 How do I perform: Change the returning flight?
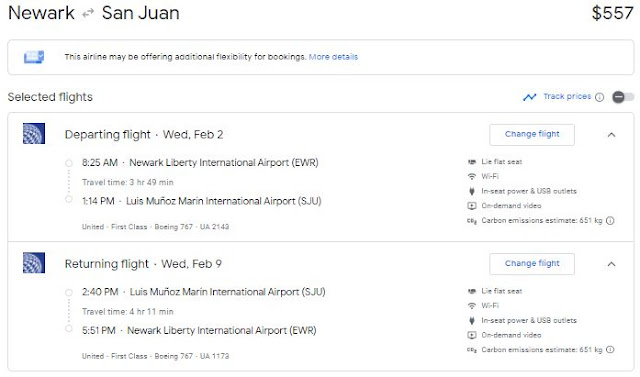tap(532, 264)
